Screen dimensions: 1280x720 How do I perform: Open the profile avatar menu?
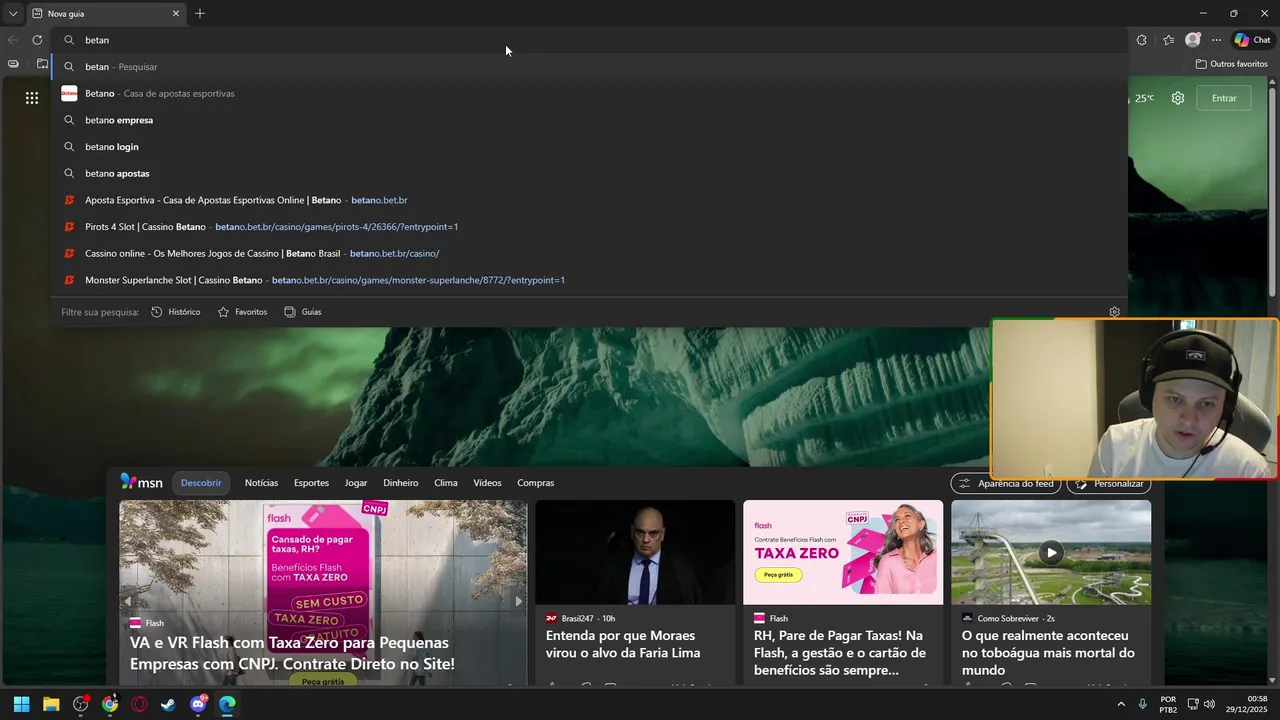pyautogui.click(x=1192, y=40)
